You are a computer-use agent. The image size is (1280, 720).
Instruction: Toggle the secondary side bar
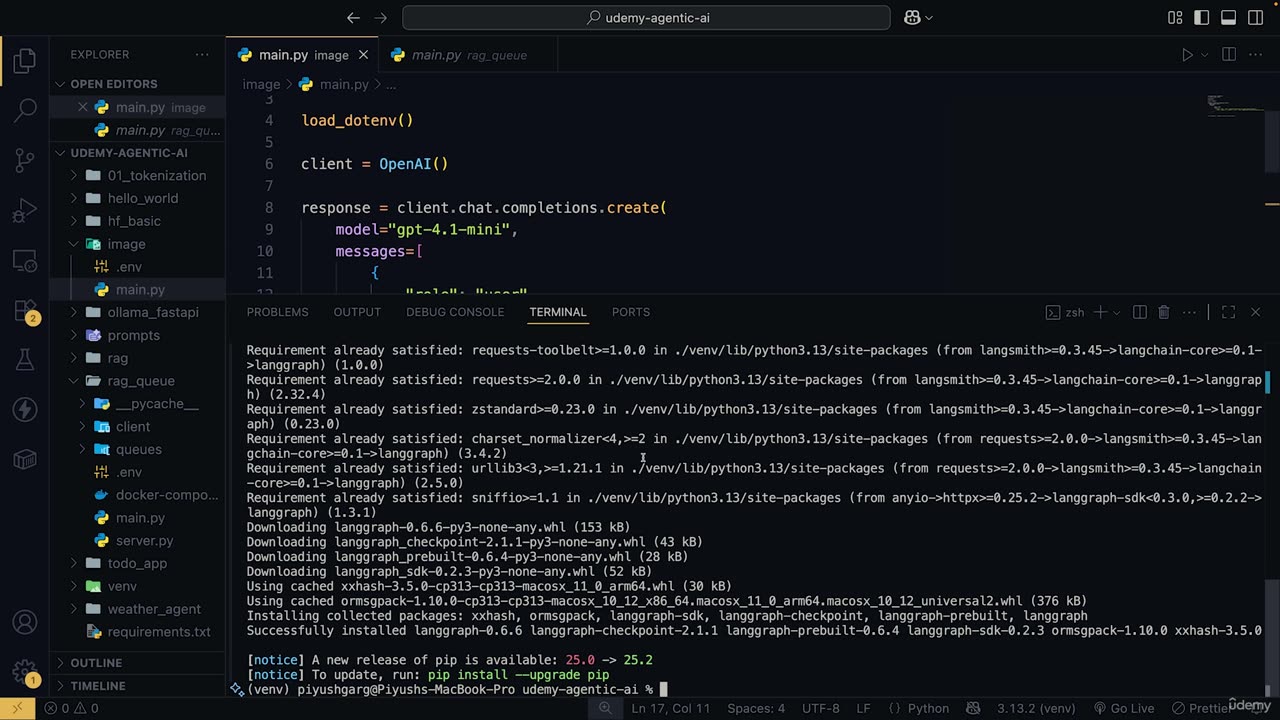pos(1255,18)
